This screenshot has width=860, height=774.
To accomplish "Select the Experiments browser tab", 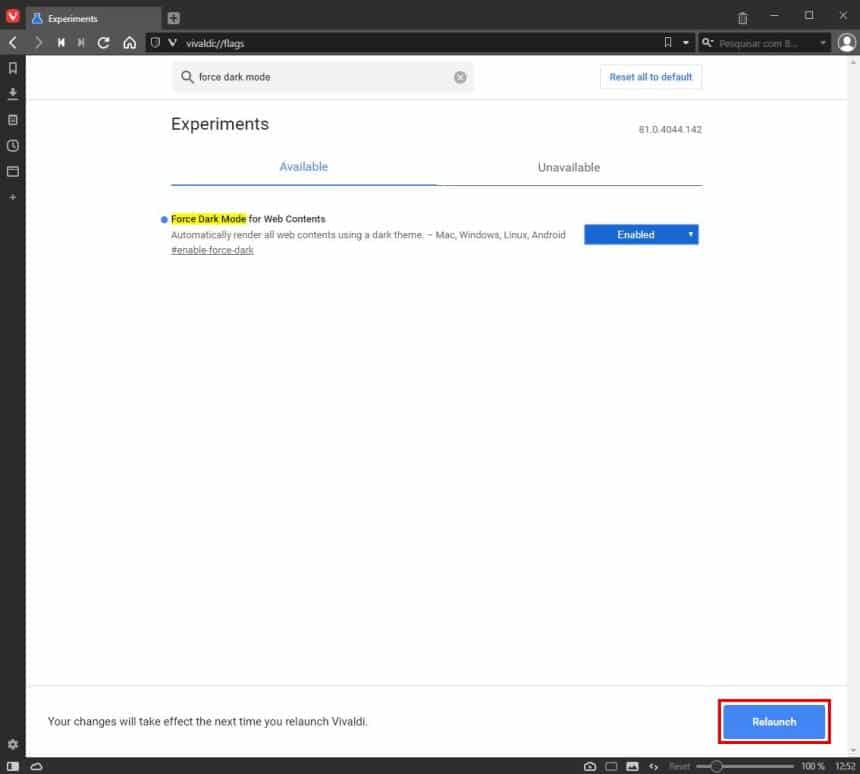I will (93, 18).
